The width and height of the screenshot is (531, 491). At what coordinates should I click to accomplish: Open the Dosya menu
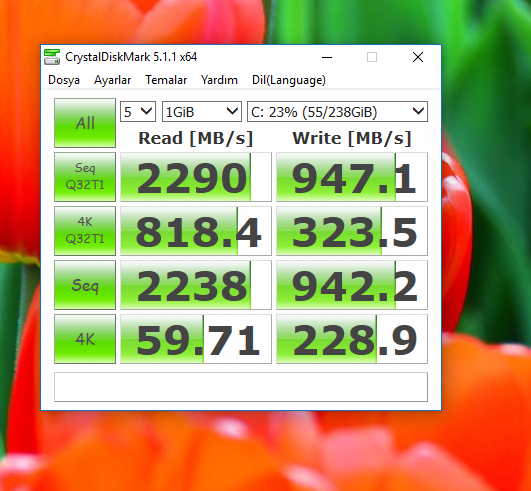64,80
